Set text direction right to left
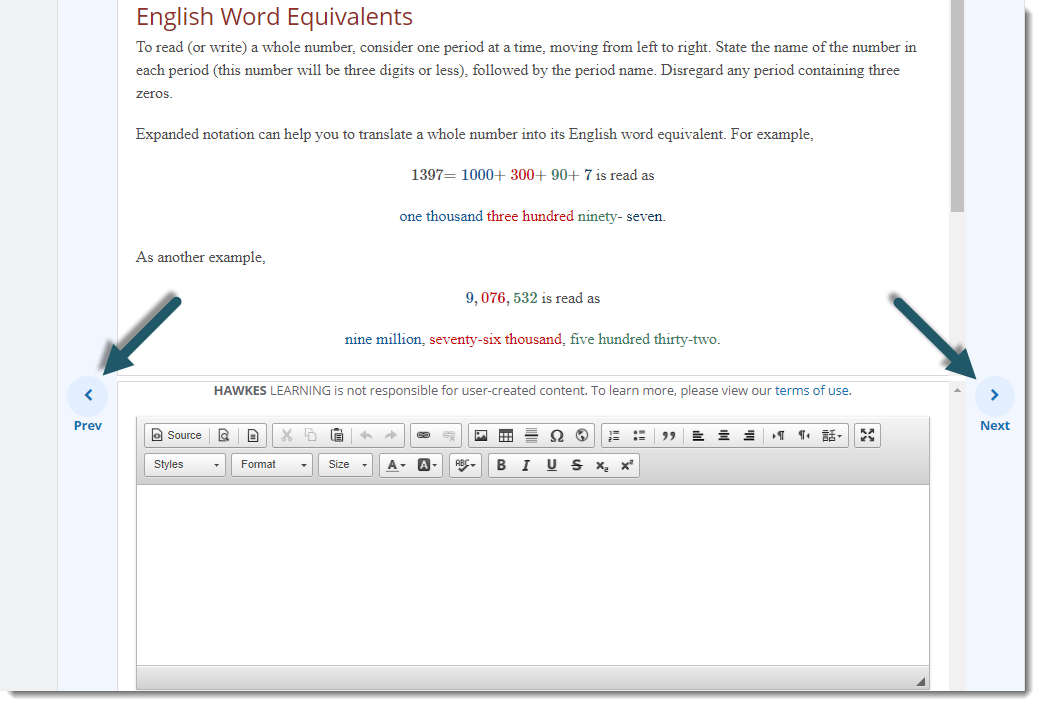Image resolution: width=1040 pixels, height=706 pixels. 804,436
